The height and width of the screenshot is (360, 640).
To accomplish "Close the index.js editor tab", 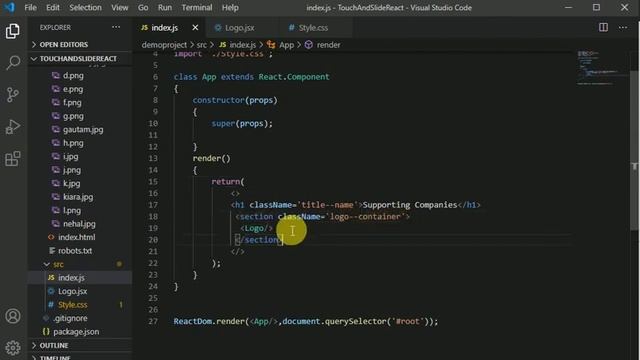I will pyautogui.click(x=195, y=27).
